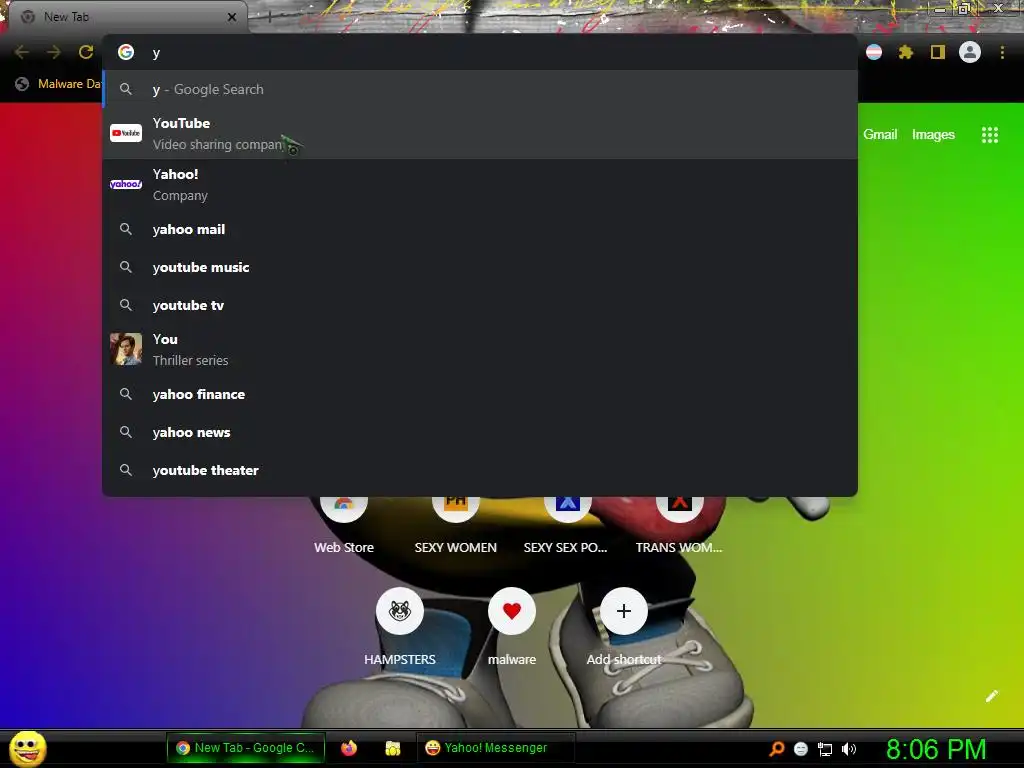Viewport: 1024px width, 768px height.
Task: Open the malware heart shortcut
Action: pyautogui.click(x=512, y=626)
